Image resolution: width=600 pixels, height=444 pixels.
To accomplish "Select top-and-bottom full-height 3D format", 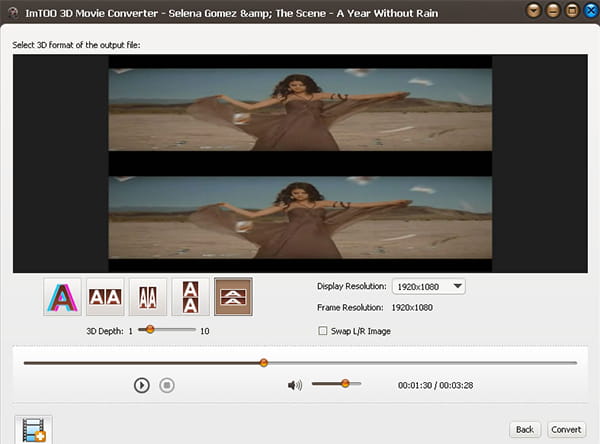I will (191, 297).
